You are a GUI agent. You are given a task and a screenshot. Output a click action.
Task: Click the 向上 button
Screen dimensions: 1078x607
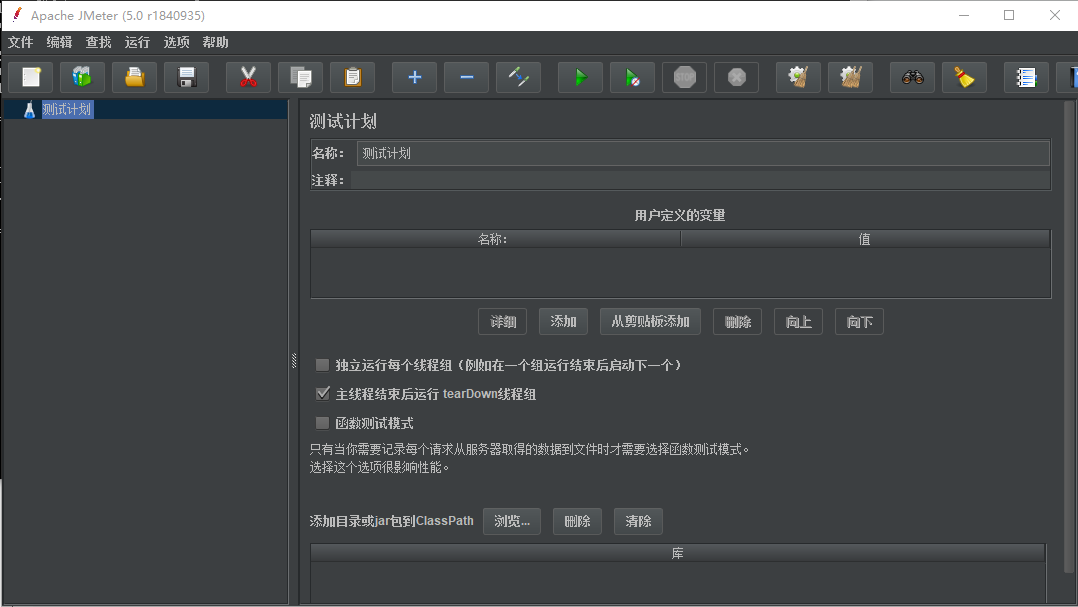(798, 322)
